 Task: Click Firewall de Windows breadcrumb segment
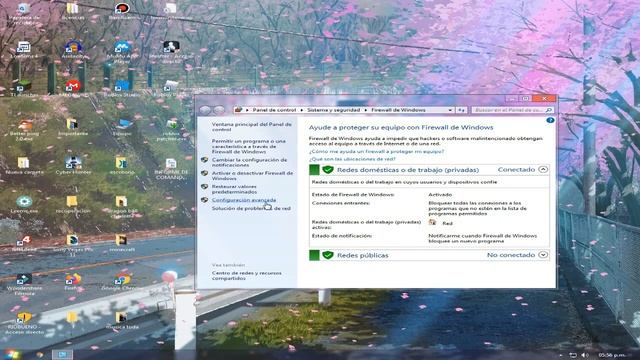point(398,110)
